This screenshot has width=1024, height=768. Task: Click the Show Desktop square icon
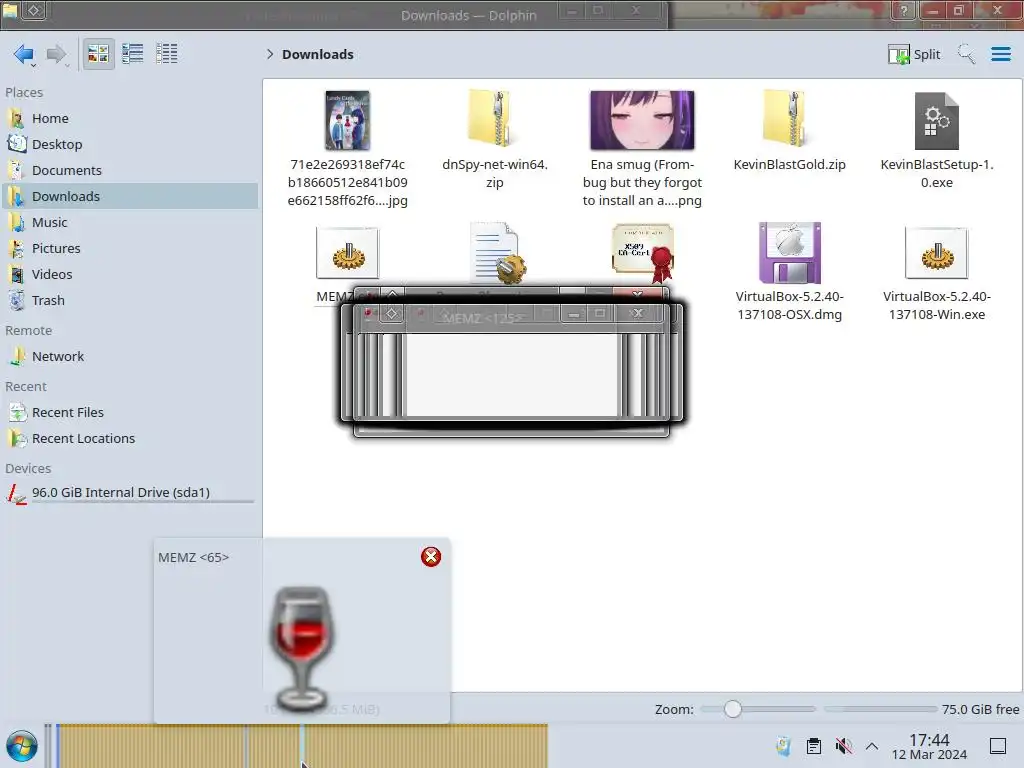point(998,746)
